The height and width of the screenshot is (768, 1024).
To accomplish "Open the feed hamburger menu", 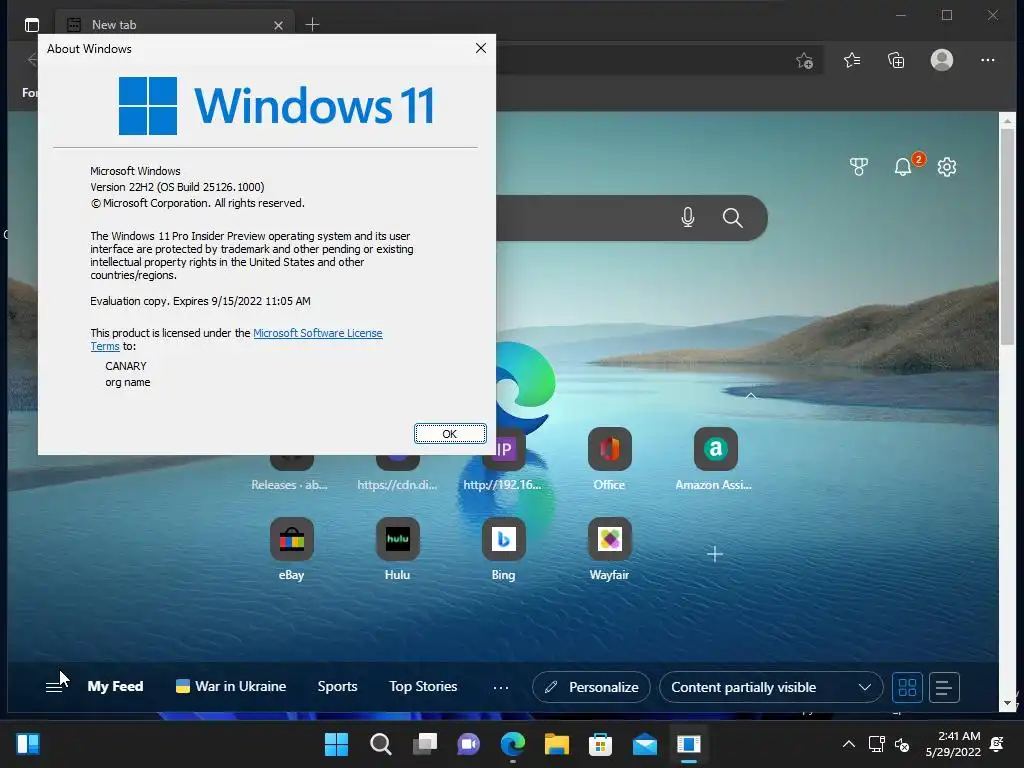I will tap(54, 687).
